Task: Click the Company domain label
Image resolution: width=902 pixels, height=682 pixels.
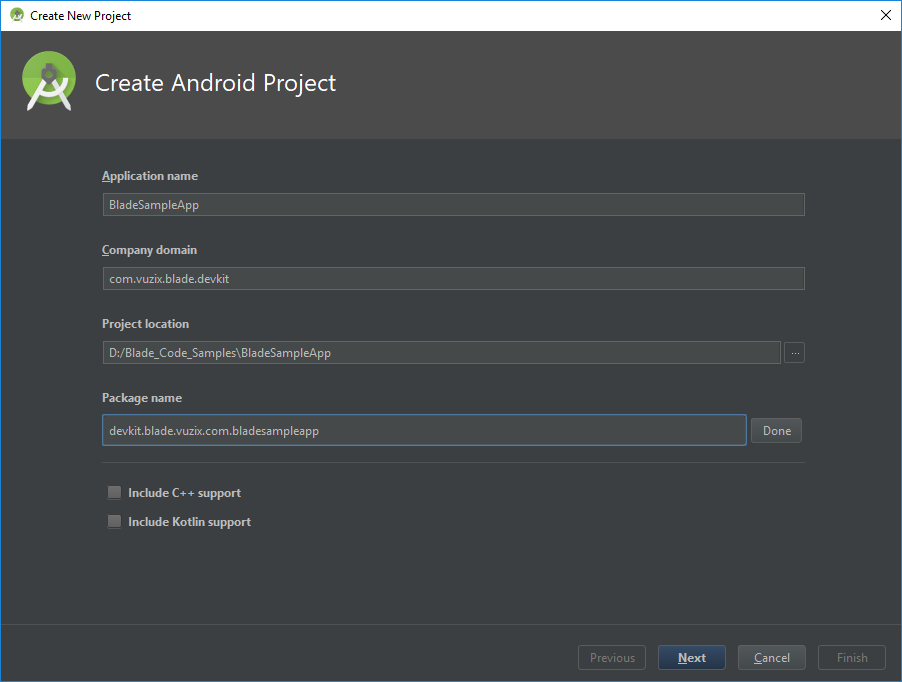Action: 149,250
